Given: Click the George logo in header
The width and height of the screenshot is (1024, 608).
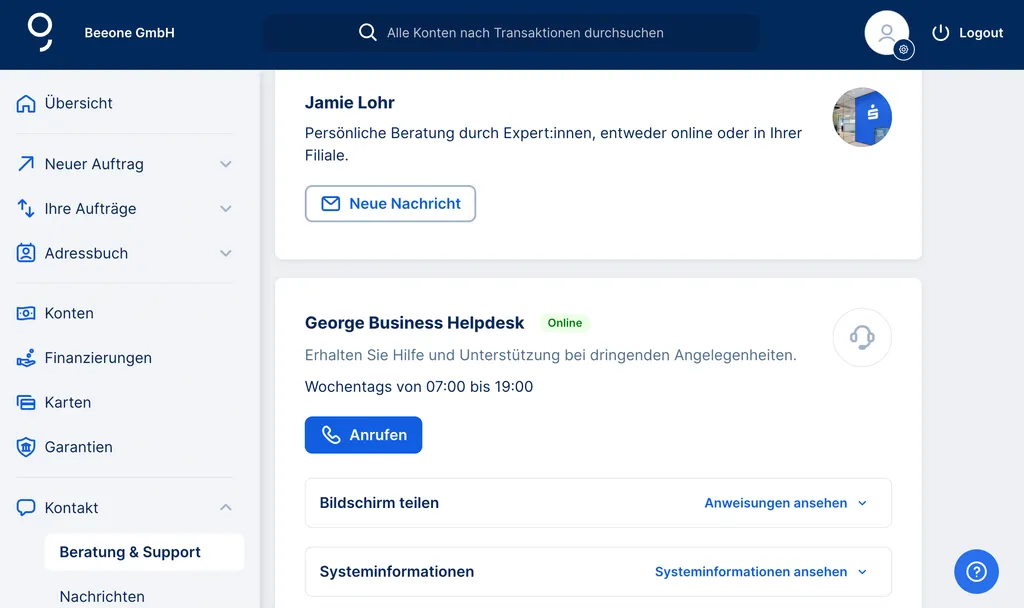Looking at the screenshot, I should (40, 32).
